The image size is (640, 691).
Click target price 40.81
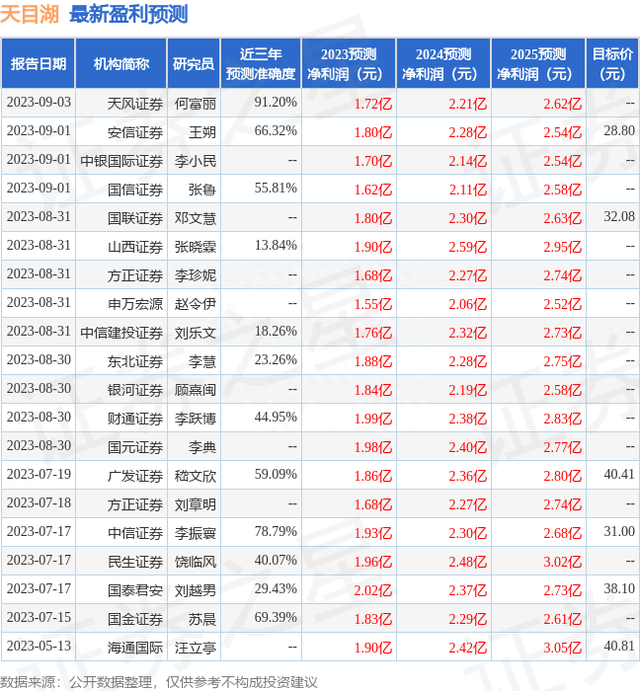[619, 646]
